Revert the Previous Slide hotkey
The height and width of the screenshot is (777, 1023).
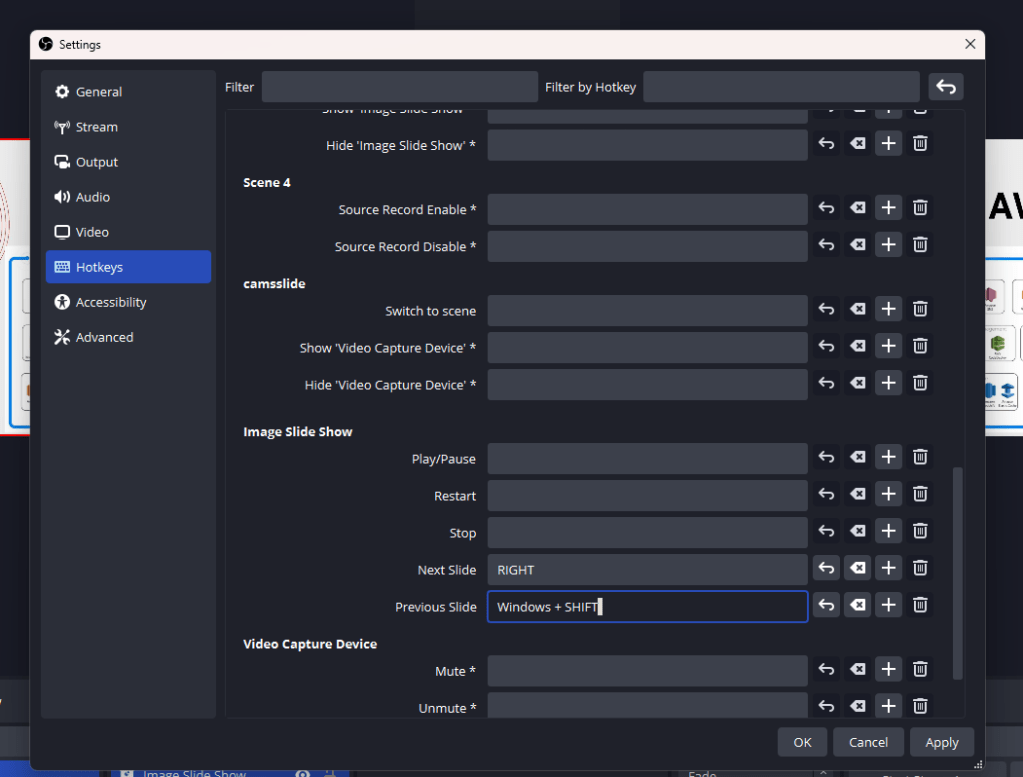click(x=827, y=605)
